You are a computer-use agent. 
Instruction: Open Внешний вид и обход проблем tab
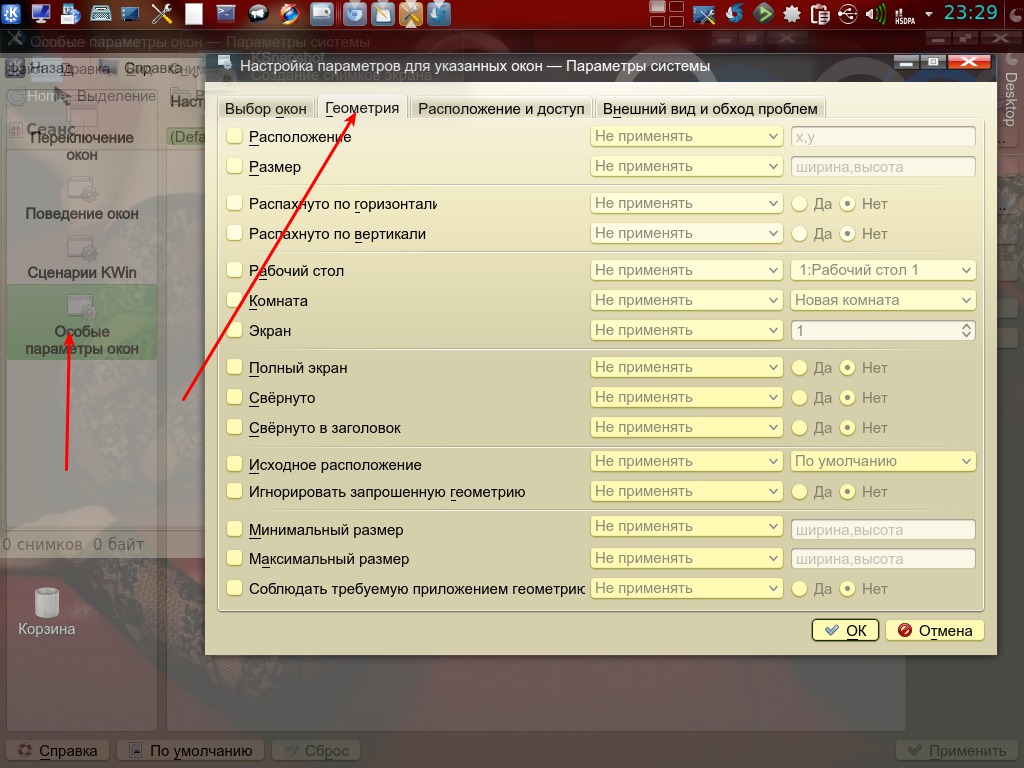coord(710,108)
